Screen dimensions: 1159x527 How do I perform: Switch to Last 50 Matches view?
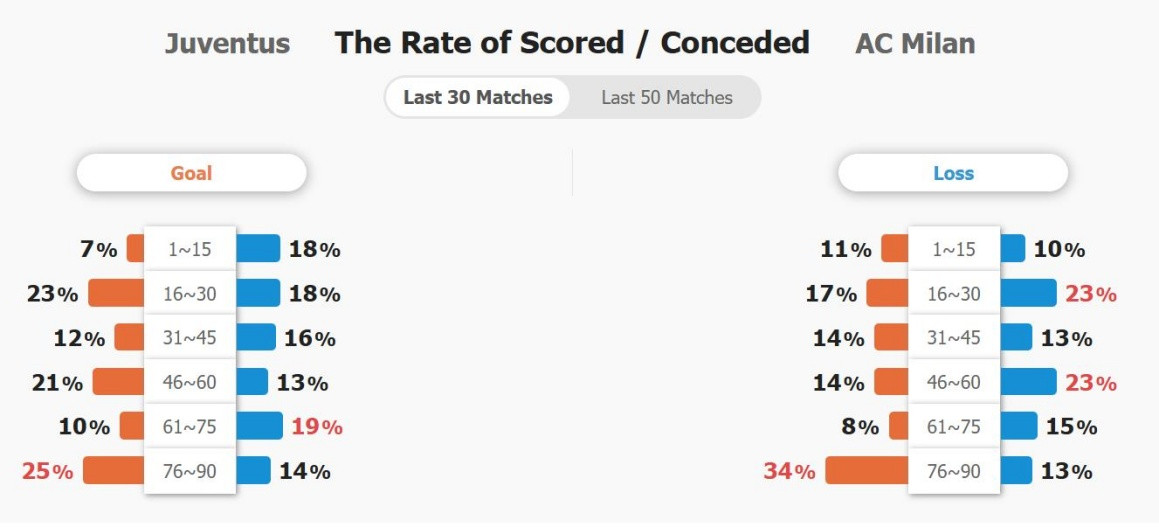pyautogui.click(x=667, y=98)
